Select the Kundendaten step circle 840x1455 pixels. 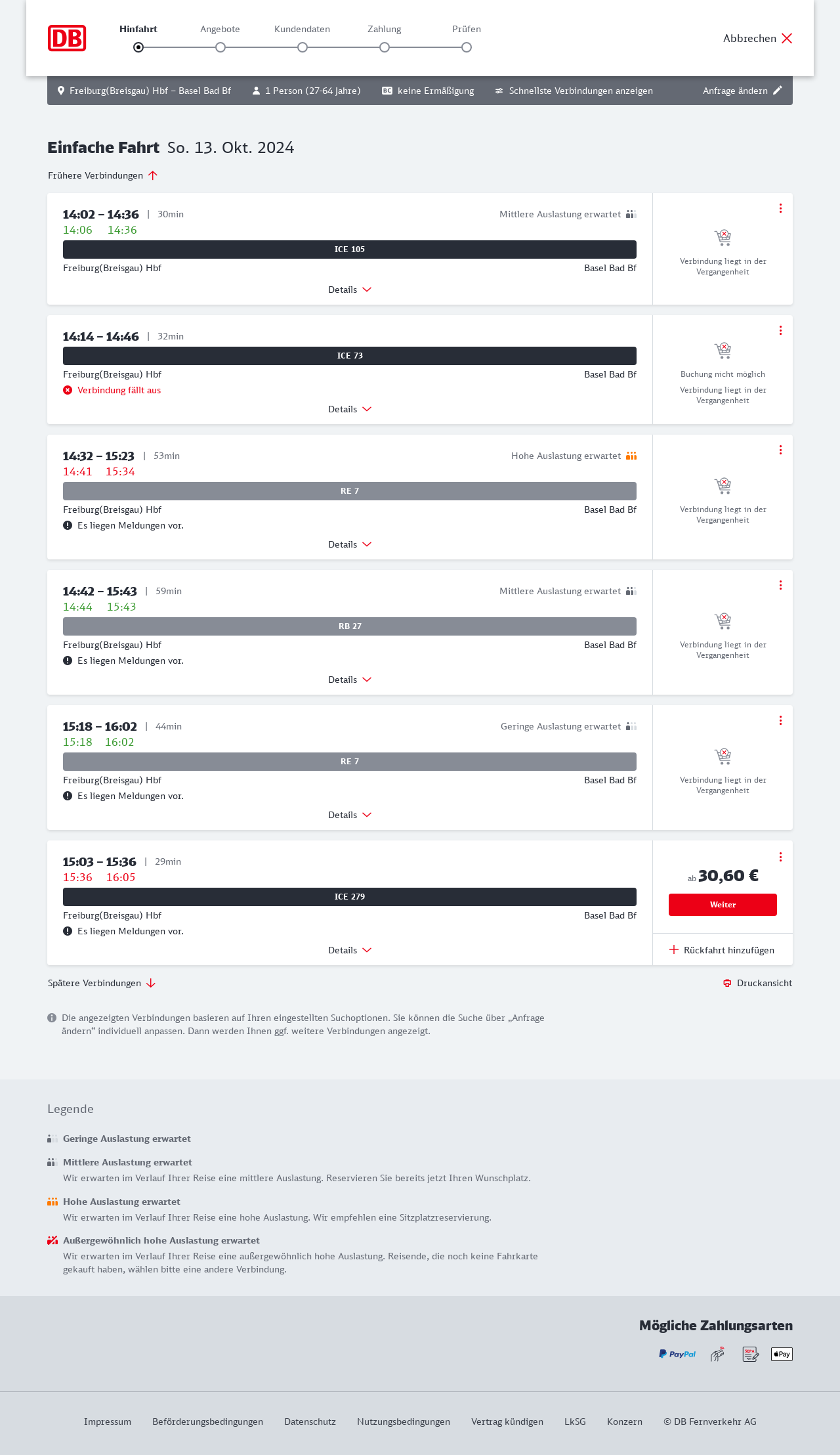303,47
